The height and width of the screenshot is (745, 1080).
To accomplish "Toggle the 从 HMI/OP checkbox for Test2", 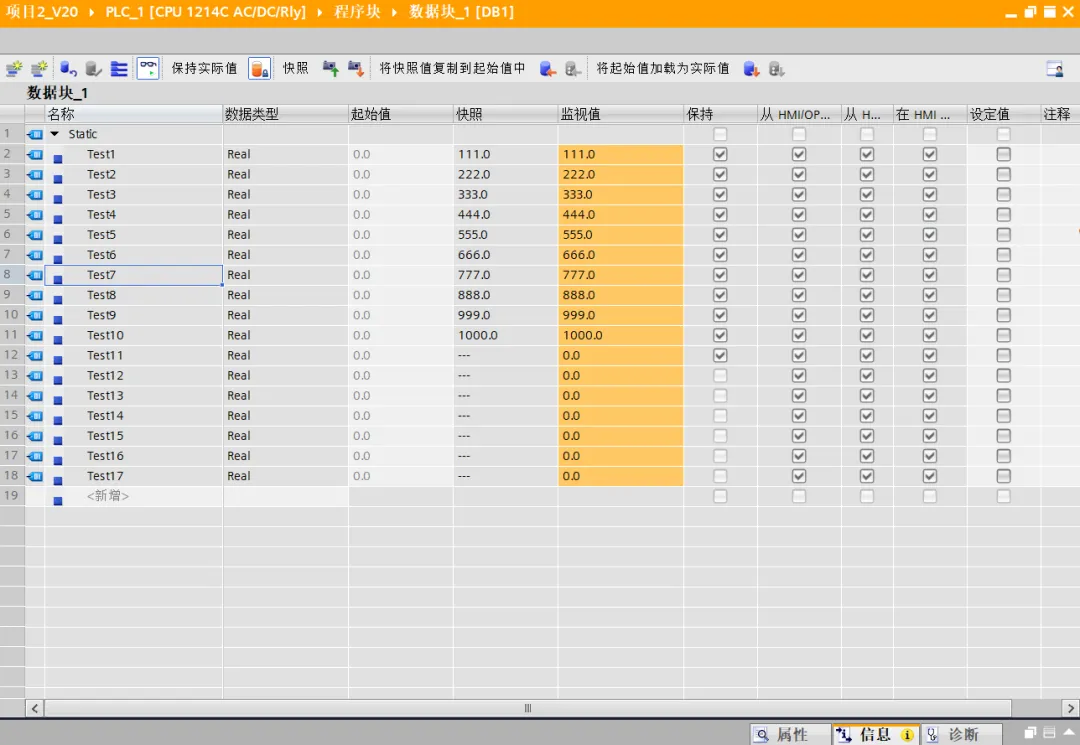I will (x=798, y=175).
